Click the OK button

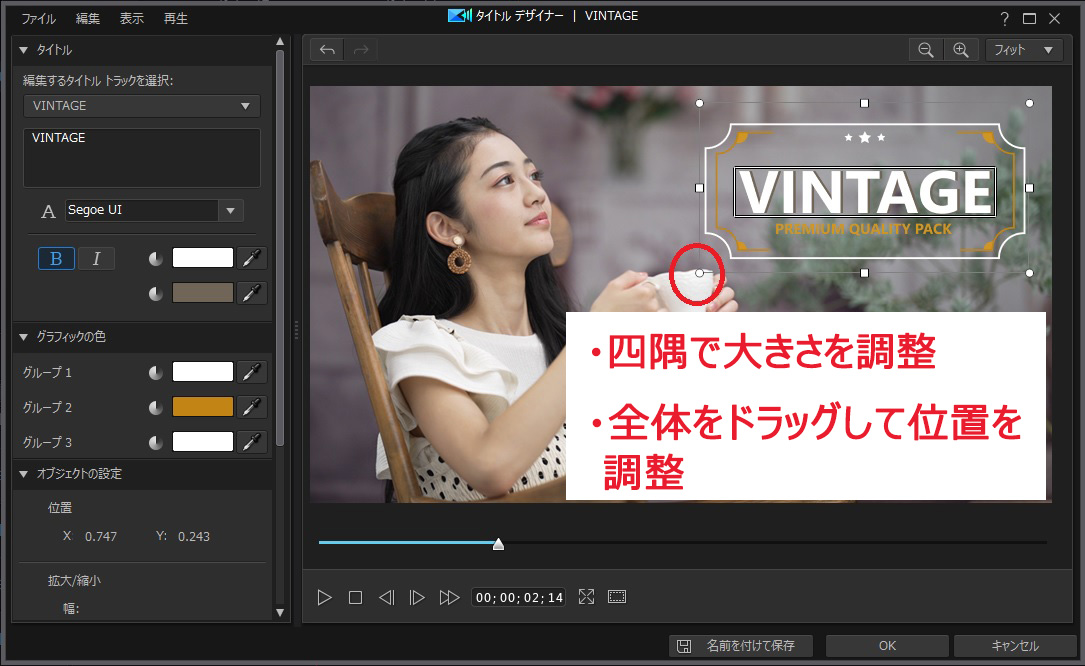[x=887, y=646]
